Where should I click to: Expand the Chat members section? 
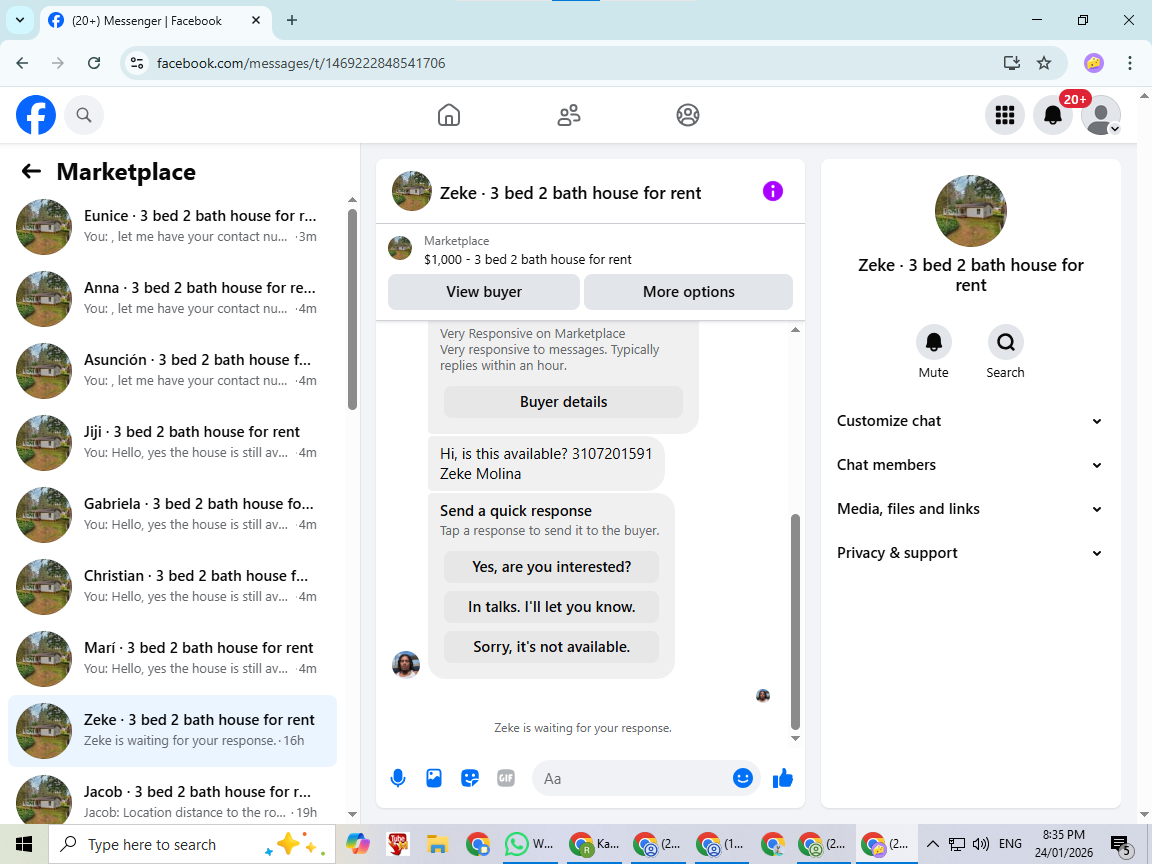[970, 465]
